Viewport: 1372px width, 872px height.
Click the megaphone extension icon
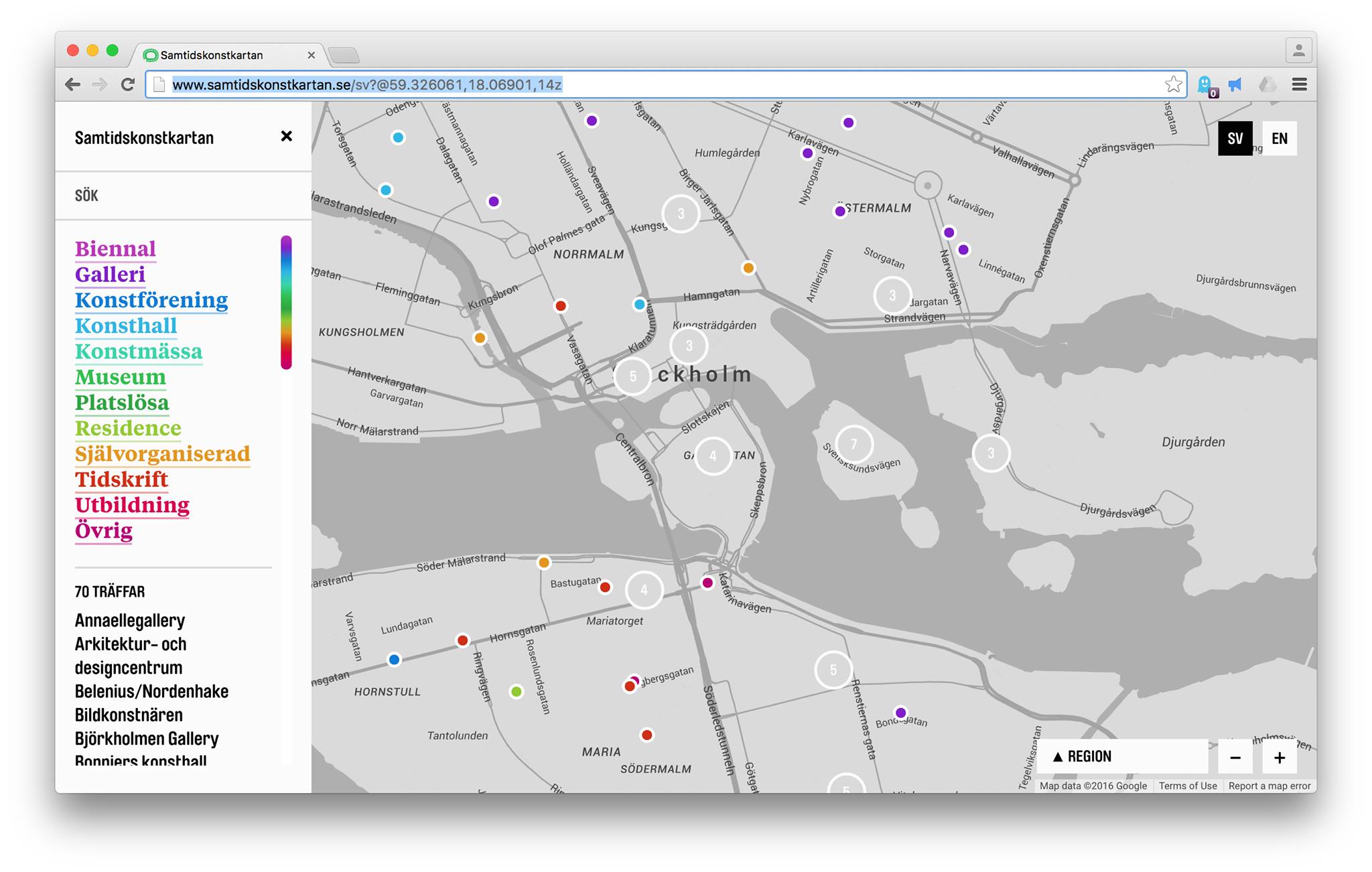click(x=1235, y=84)
